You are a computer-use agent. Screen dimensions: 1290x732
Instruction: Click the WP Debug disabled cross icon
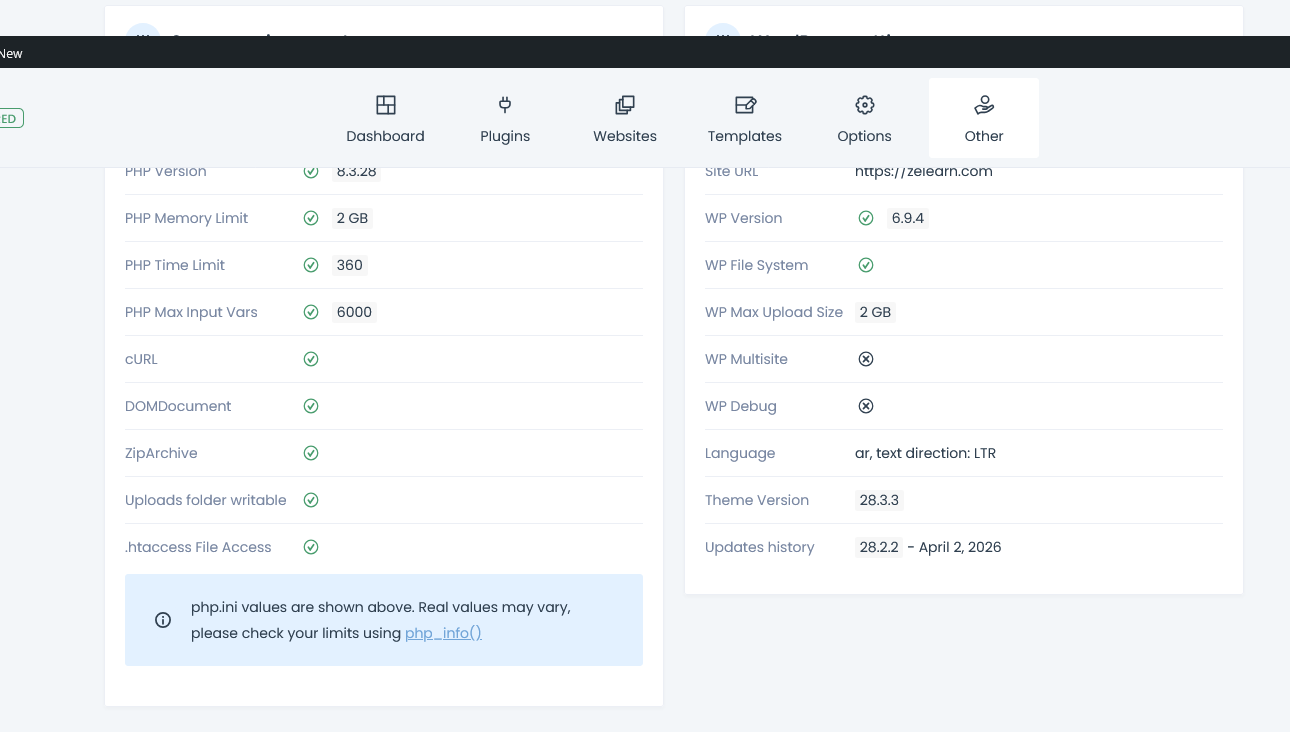click(x=866, y=406)
